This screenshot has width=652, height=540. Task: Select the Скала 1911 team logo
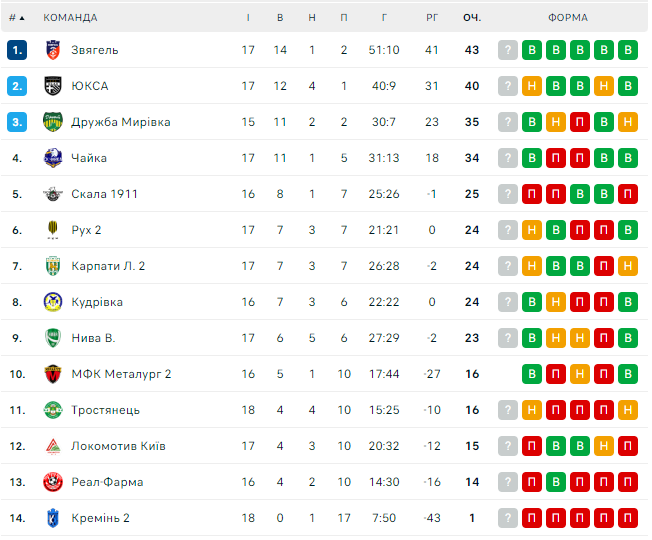pyautogui.click(x=53, y=194)
